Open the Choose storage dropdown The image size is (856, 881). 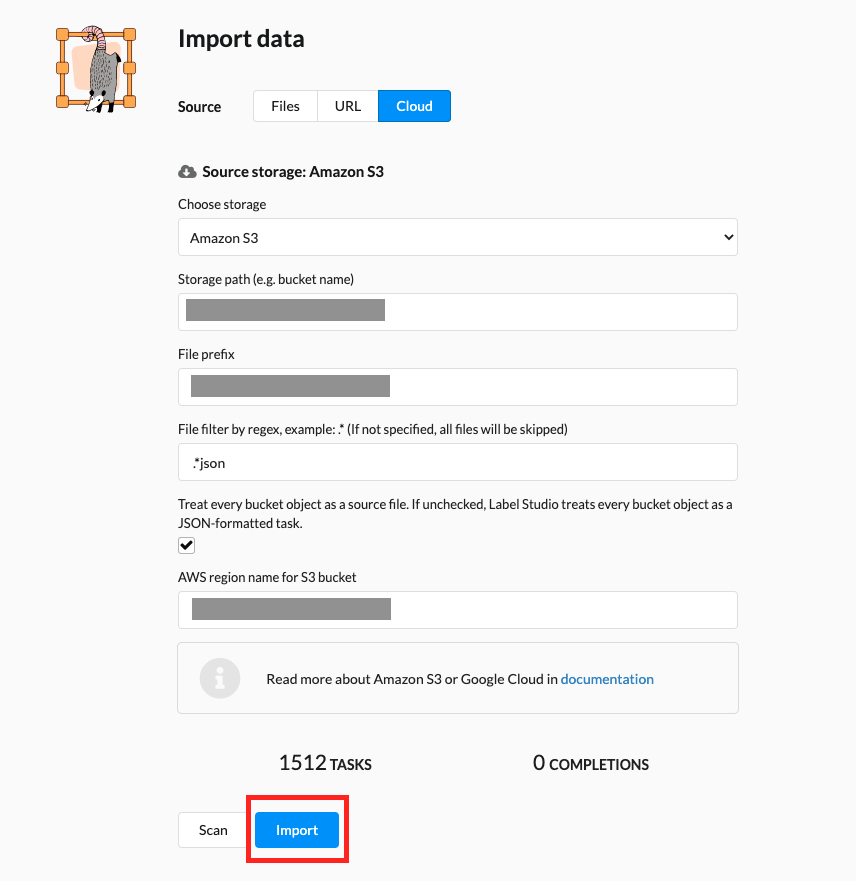point(458,237)
